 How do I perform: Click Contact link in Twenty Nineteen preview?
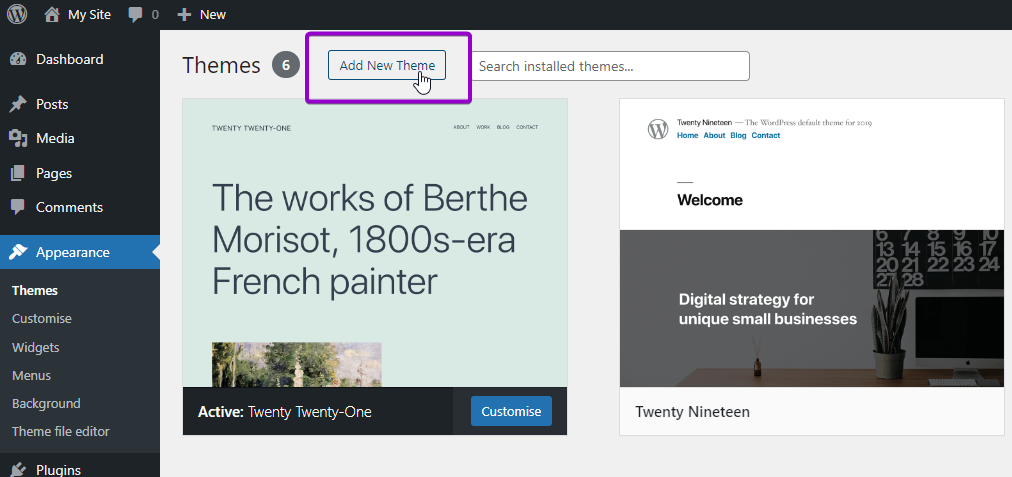[x=765, y=136]
